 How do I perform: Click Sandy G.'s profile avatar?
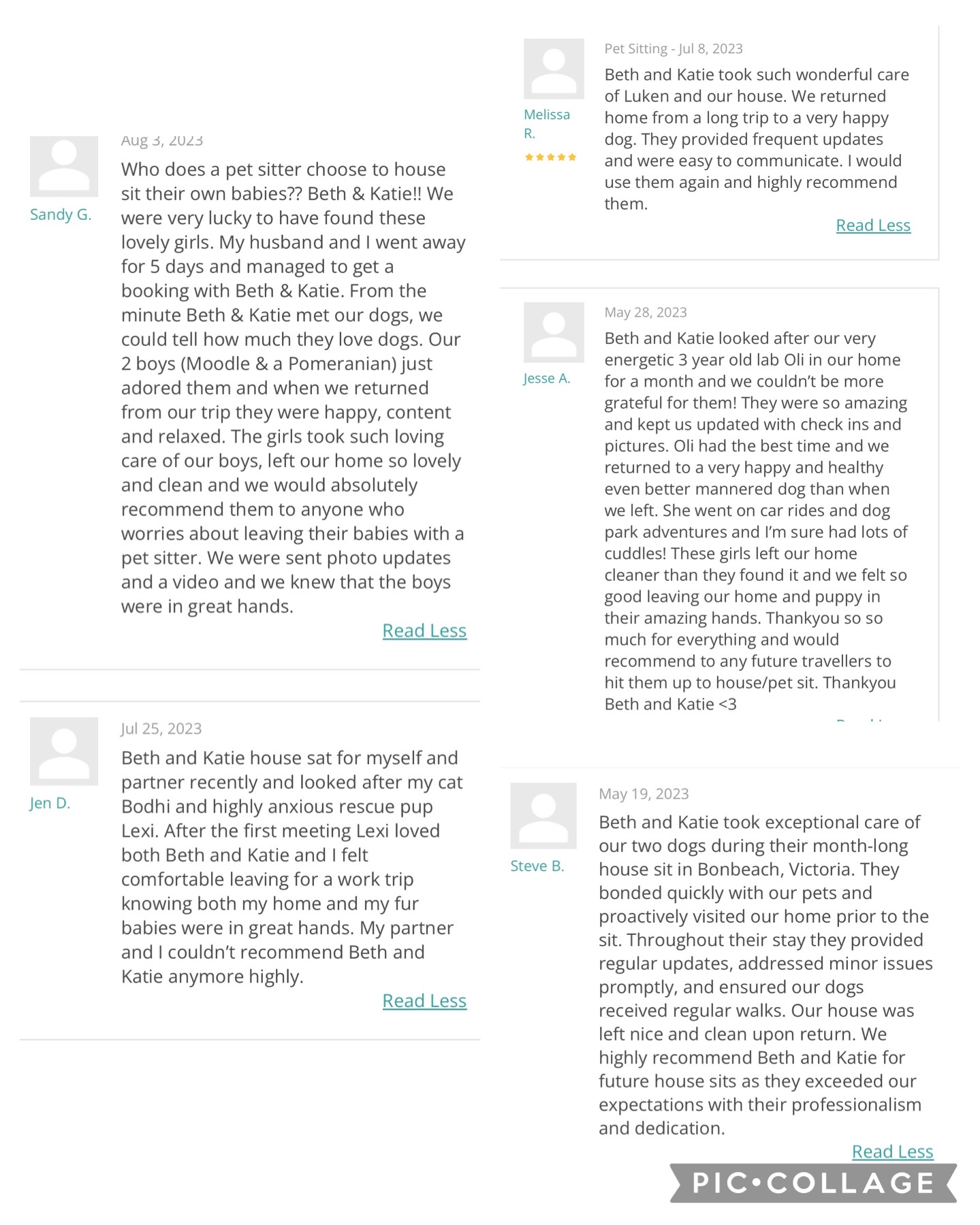coord(64,167)
